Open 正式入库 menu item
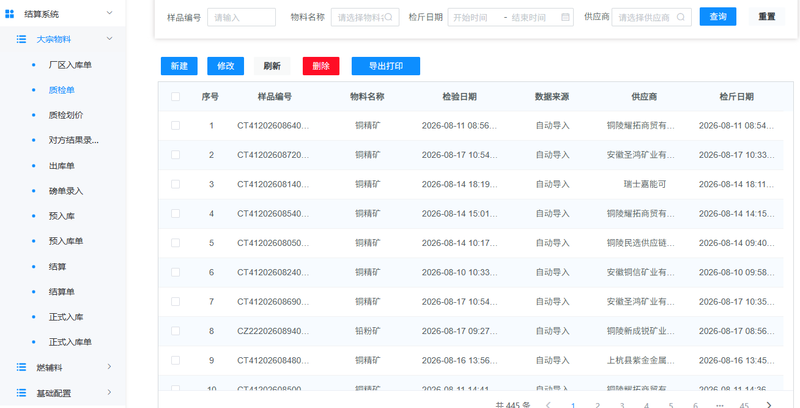Screen dimensions: 800x408 [x=66, y=317]
